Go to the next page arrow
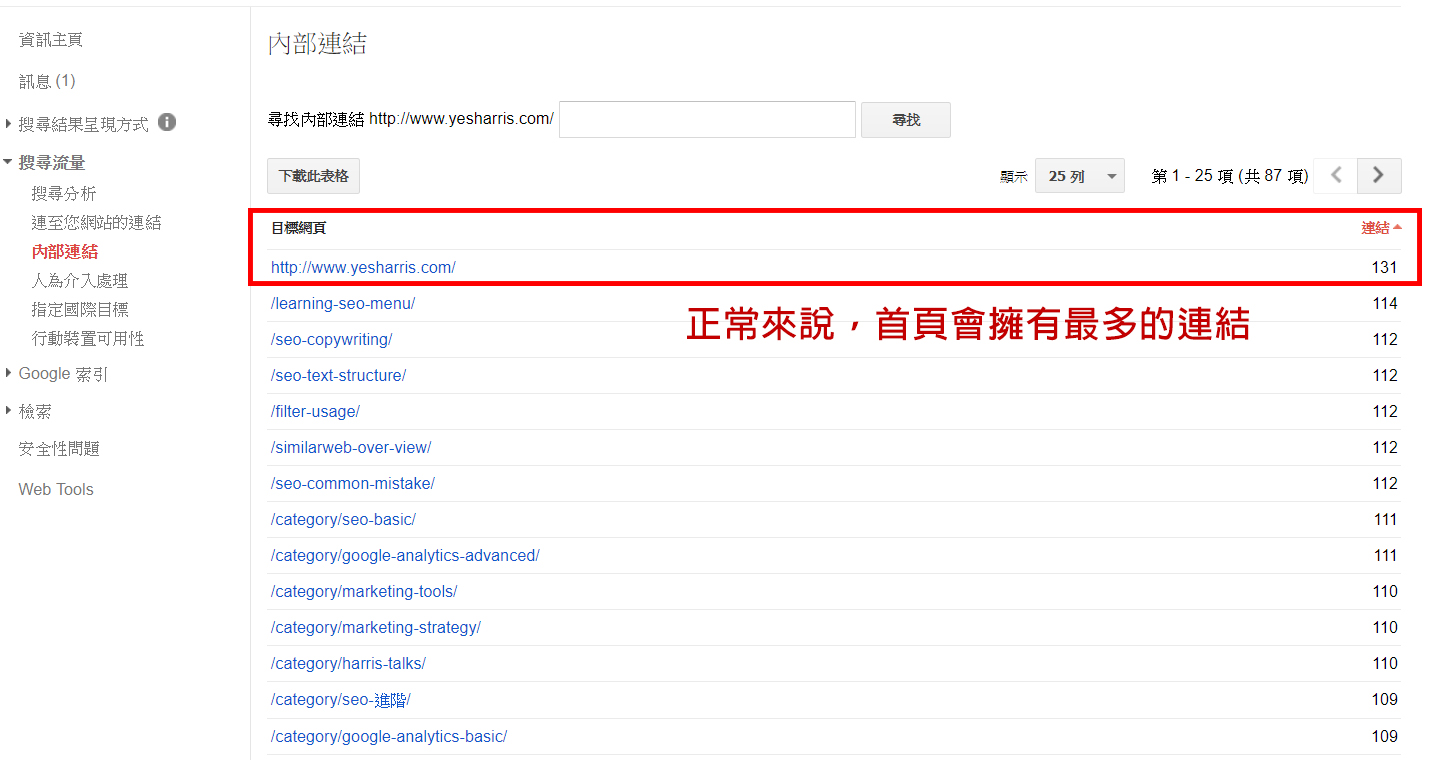 point(1379,176)
